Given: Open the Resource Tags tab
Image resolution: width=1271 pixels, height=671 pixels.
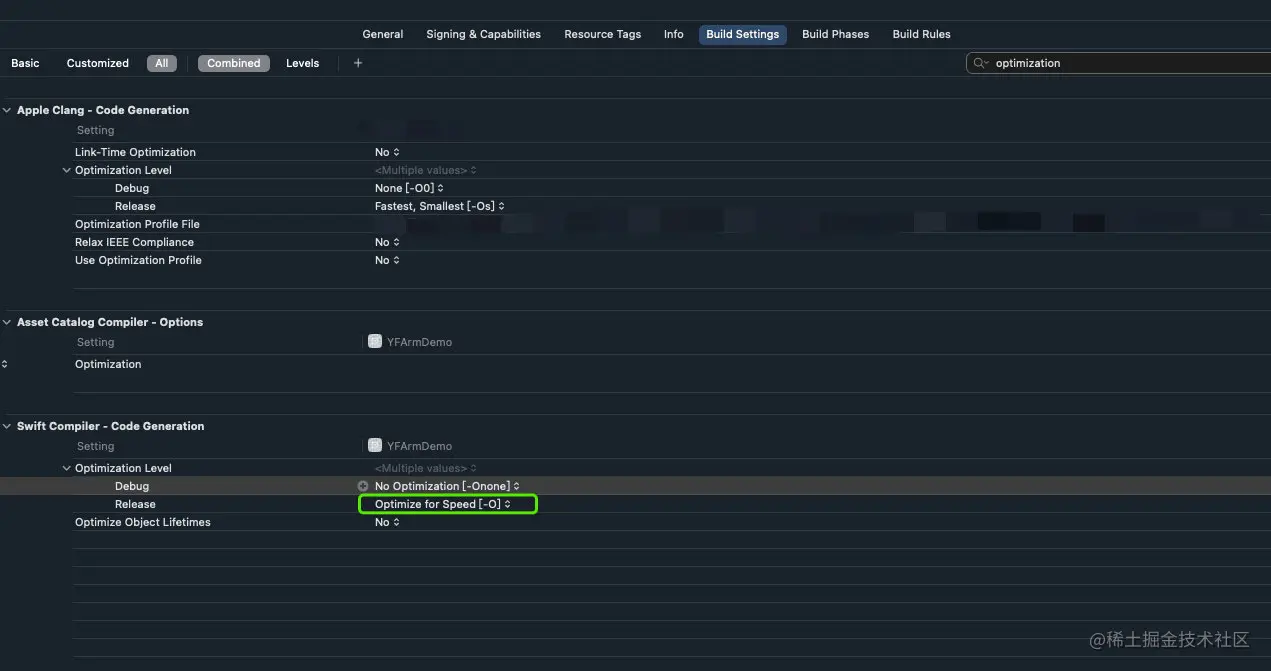Looking at the screenshot, I should pyautogui.click(x=602, y=34).
